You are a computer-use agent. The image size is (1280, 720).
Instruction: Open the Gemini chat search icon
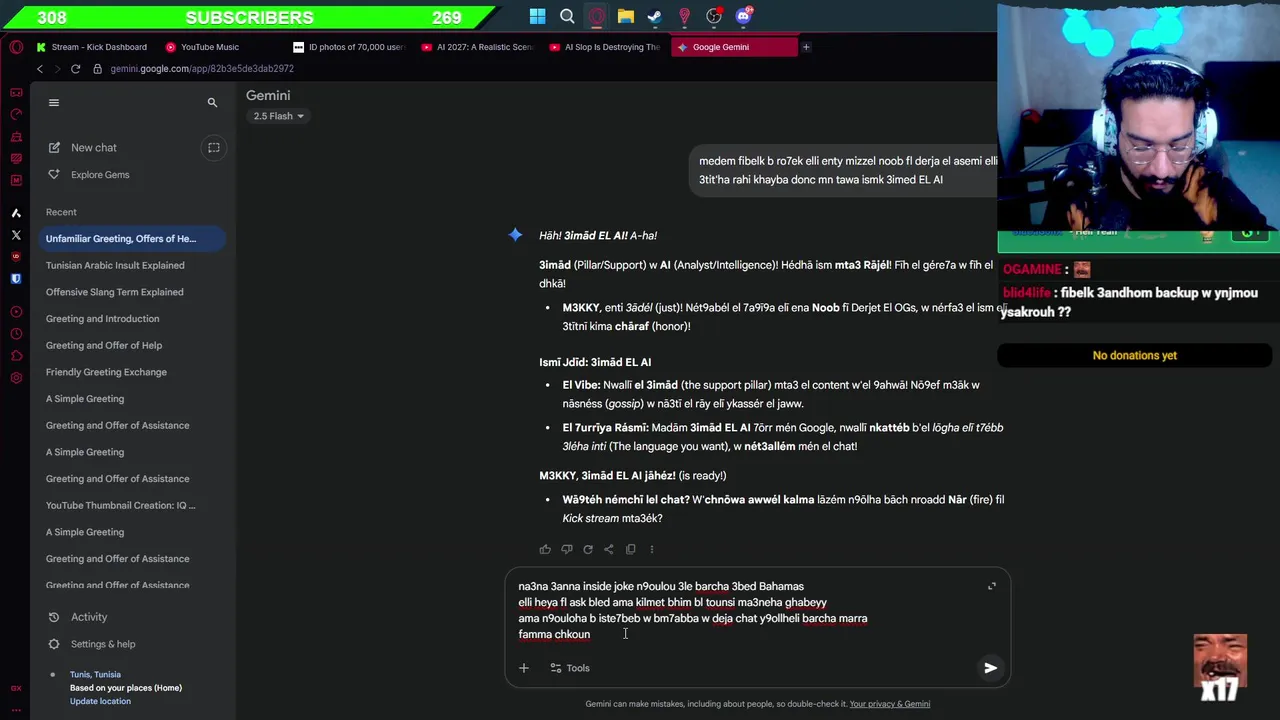pos(212,102)
